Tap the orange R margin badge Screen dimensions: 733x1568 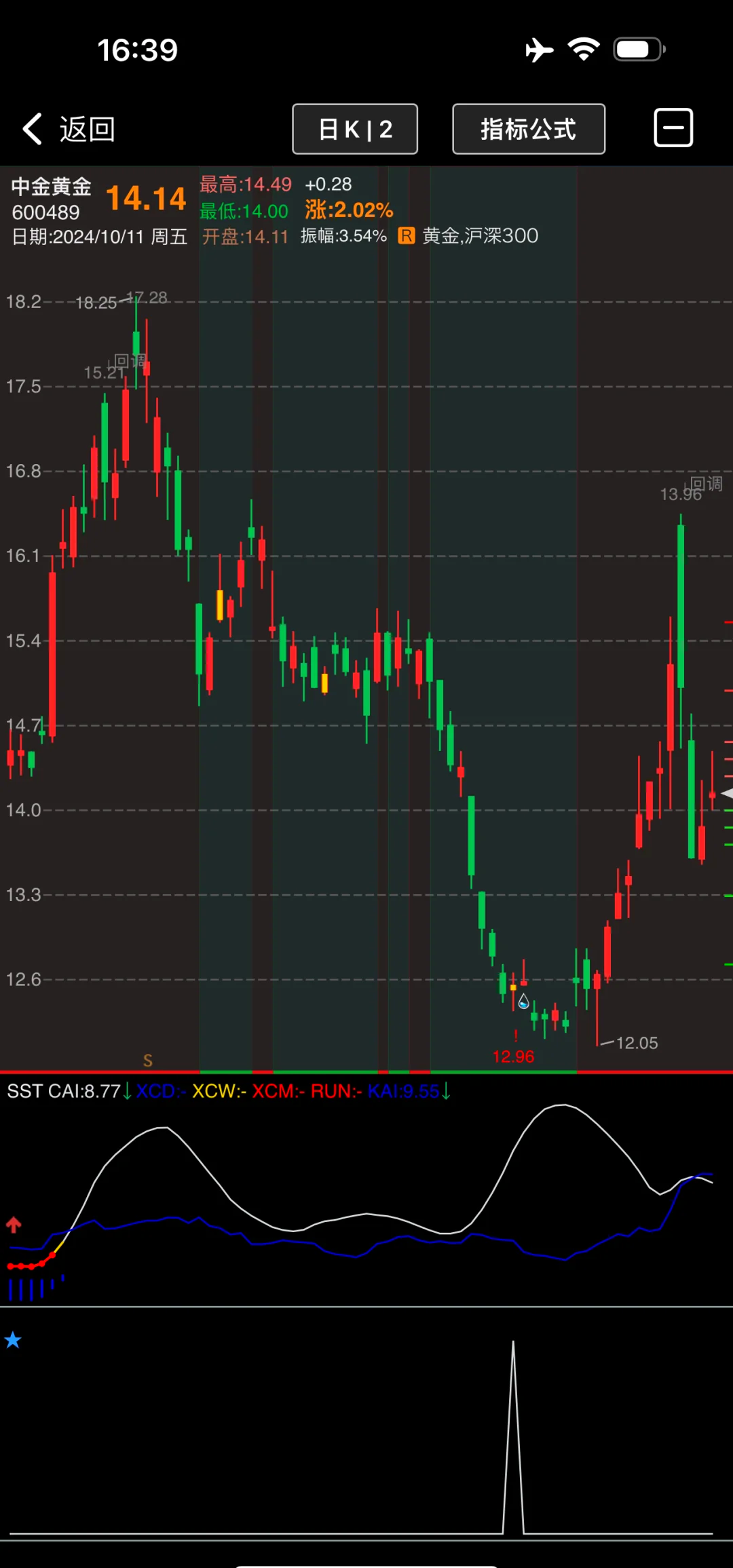(406, 235)
